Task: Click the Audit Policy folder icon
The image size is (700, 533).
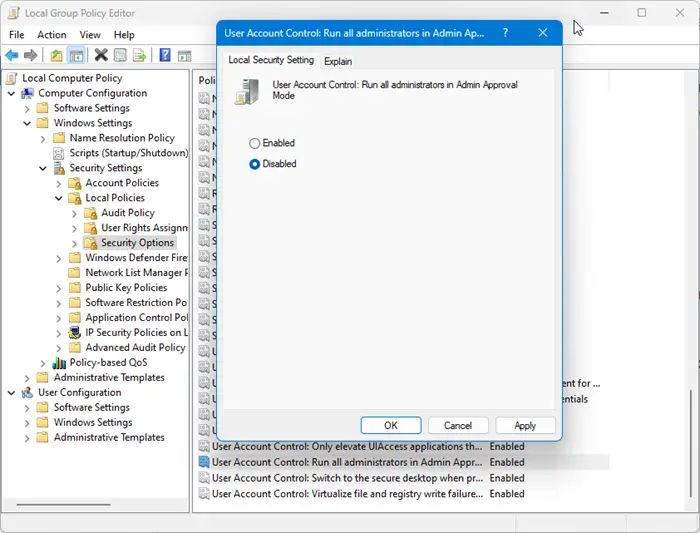Action: 91,213
